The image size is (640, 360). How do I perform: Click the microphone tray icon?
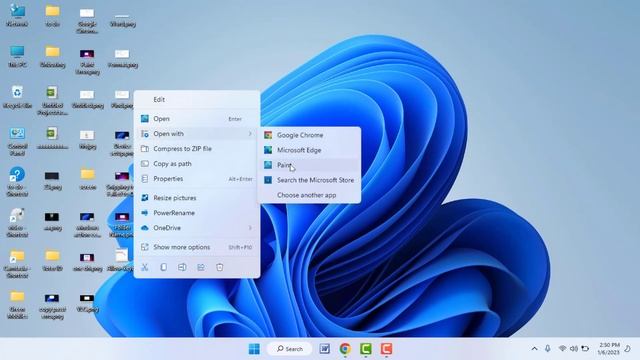(x=548, y=349)
